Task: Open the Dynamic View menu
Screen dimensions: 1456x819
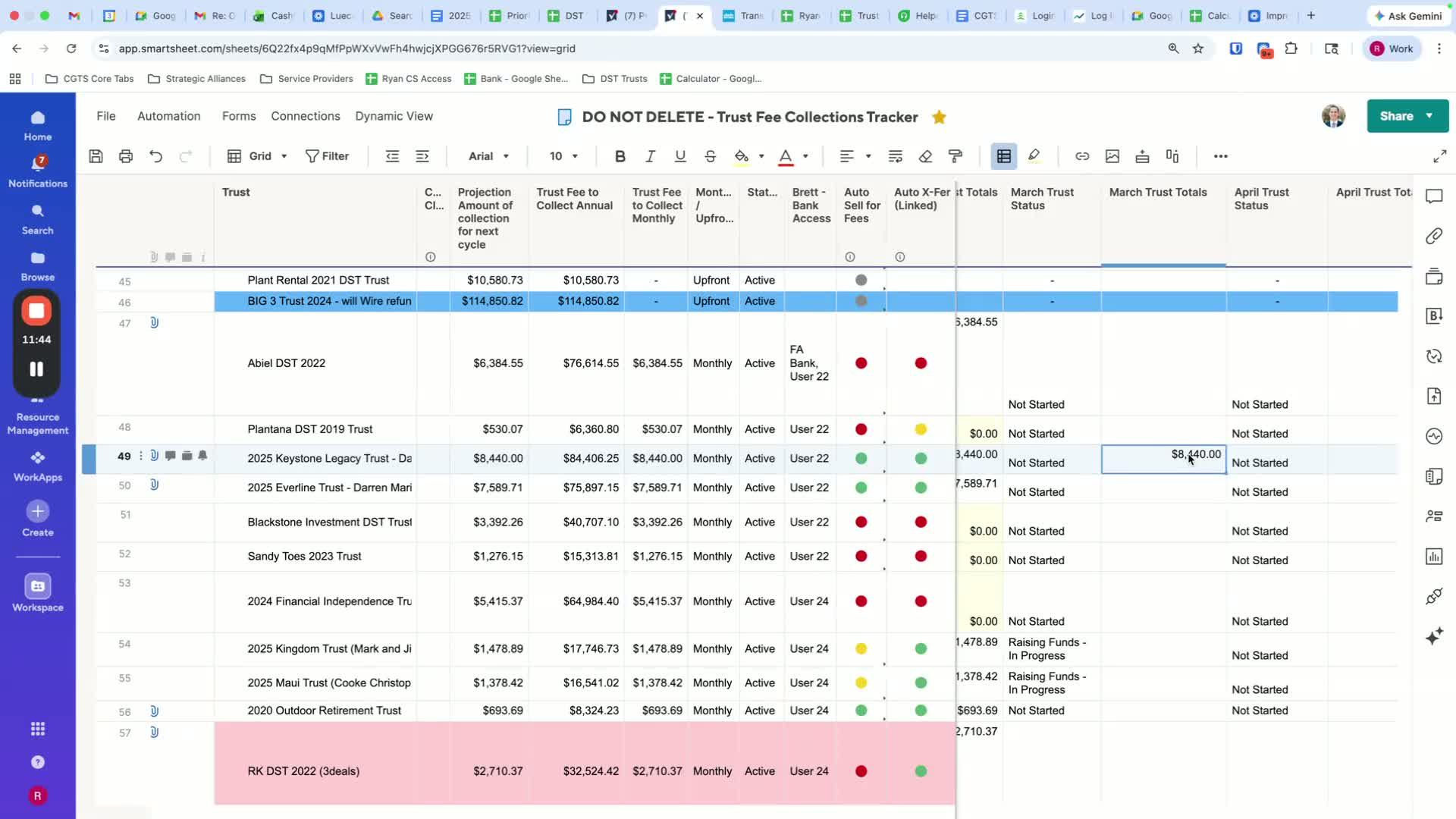Action: (x=394, y=116)
